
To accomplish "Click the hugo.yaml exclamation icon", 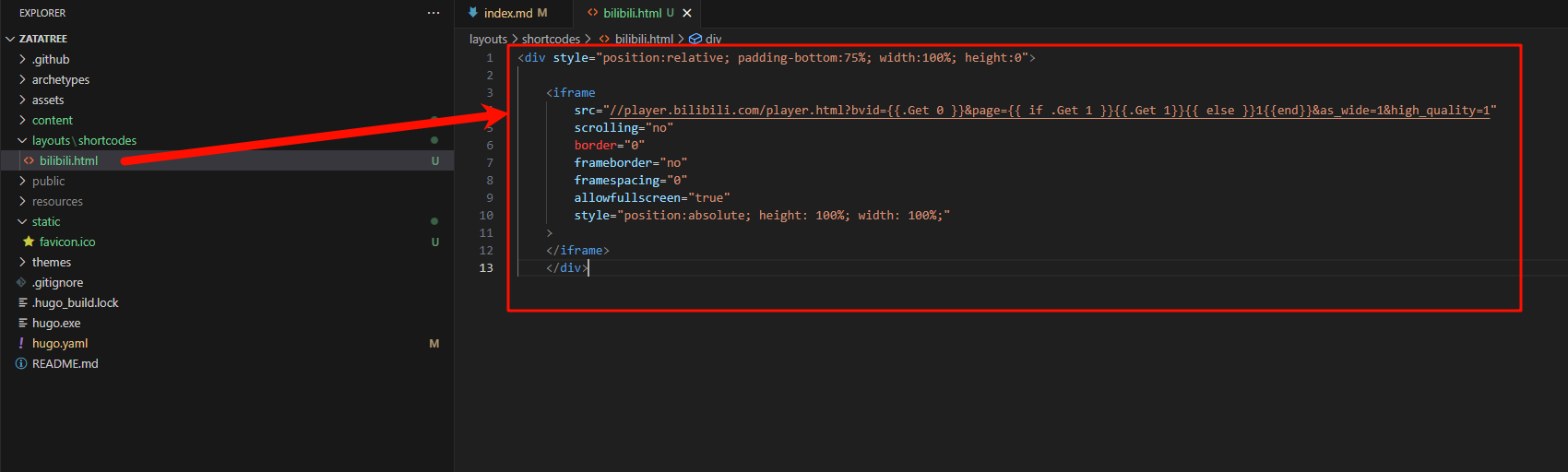I will [21, 343].
